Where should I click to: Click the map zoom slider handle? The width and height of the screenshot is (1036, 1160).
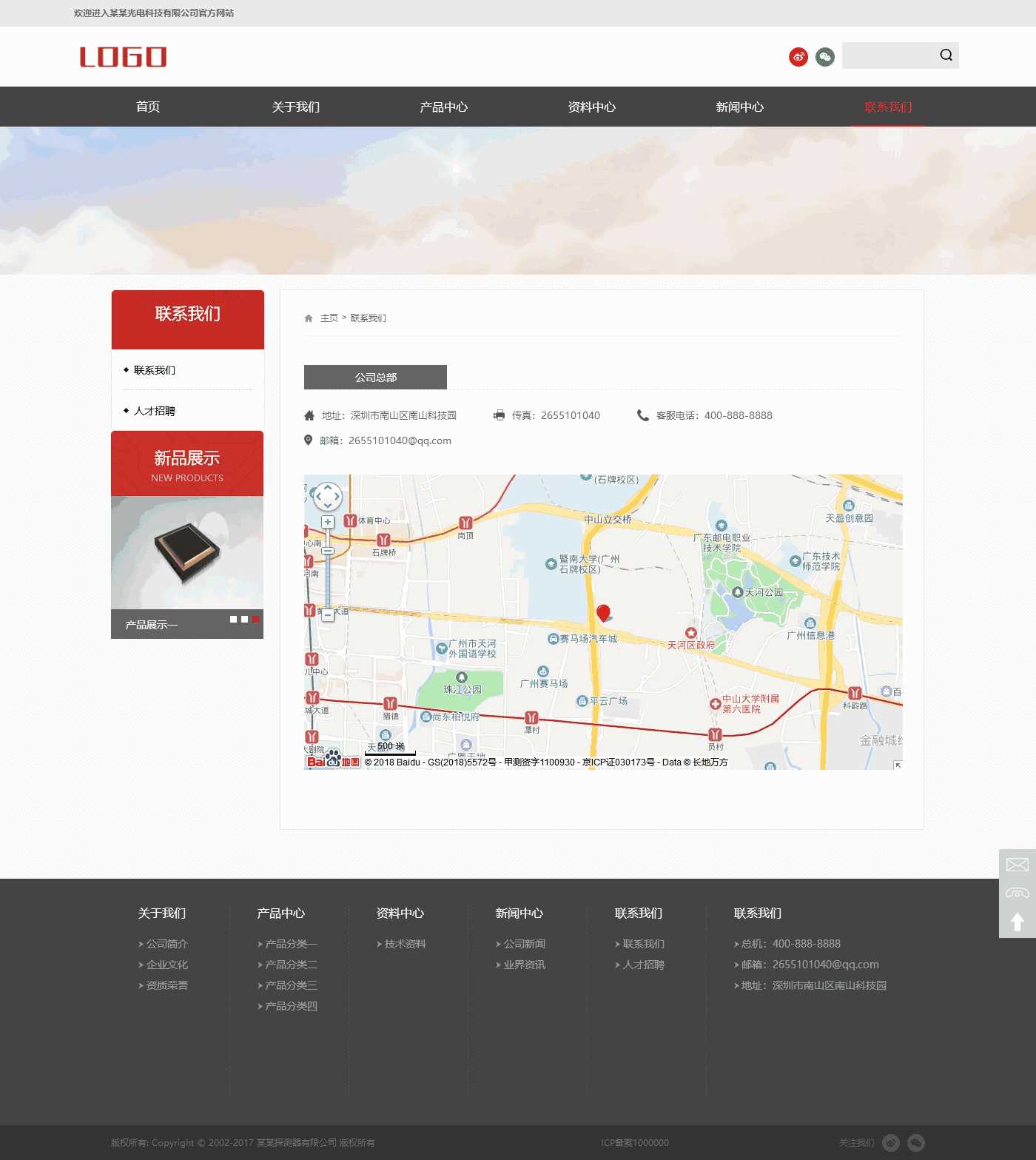pos(328,551)
